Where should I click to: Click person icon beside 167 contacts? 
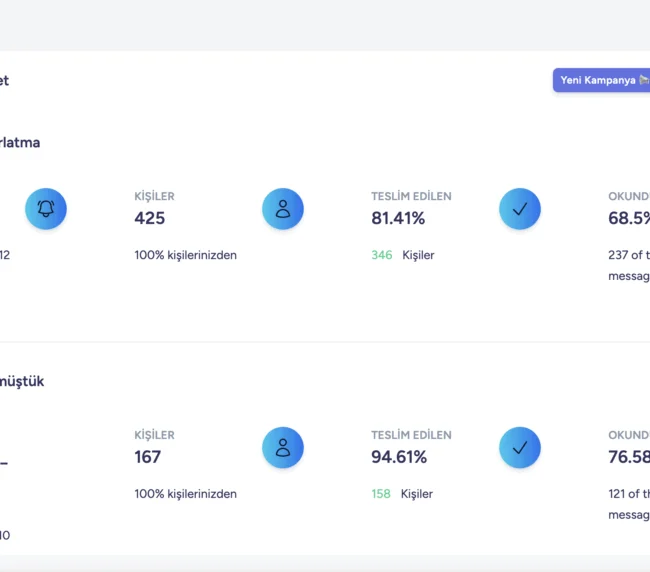click(x=283, y=448)
